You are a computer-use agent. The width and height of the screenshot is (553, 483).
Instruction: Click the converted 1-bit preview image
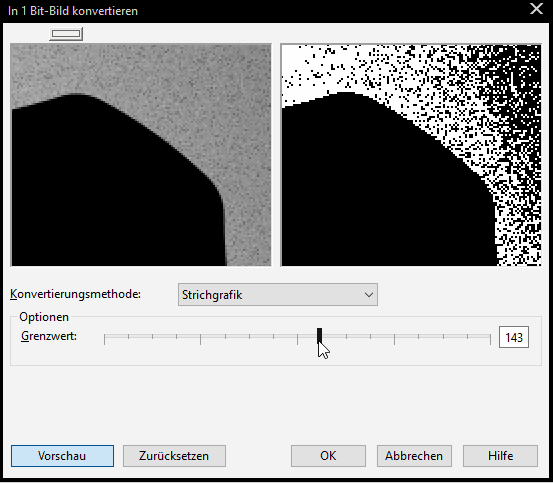coord(411,155)
